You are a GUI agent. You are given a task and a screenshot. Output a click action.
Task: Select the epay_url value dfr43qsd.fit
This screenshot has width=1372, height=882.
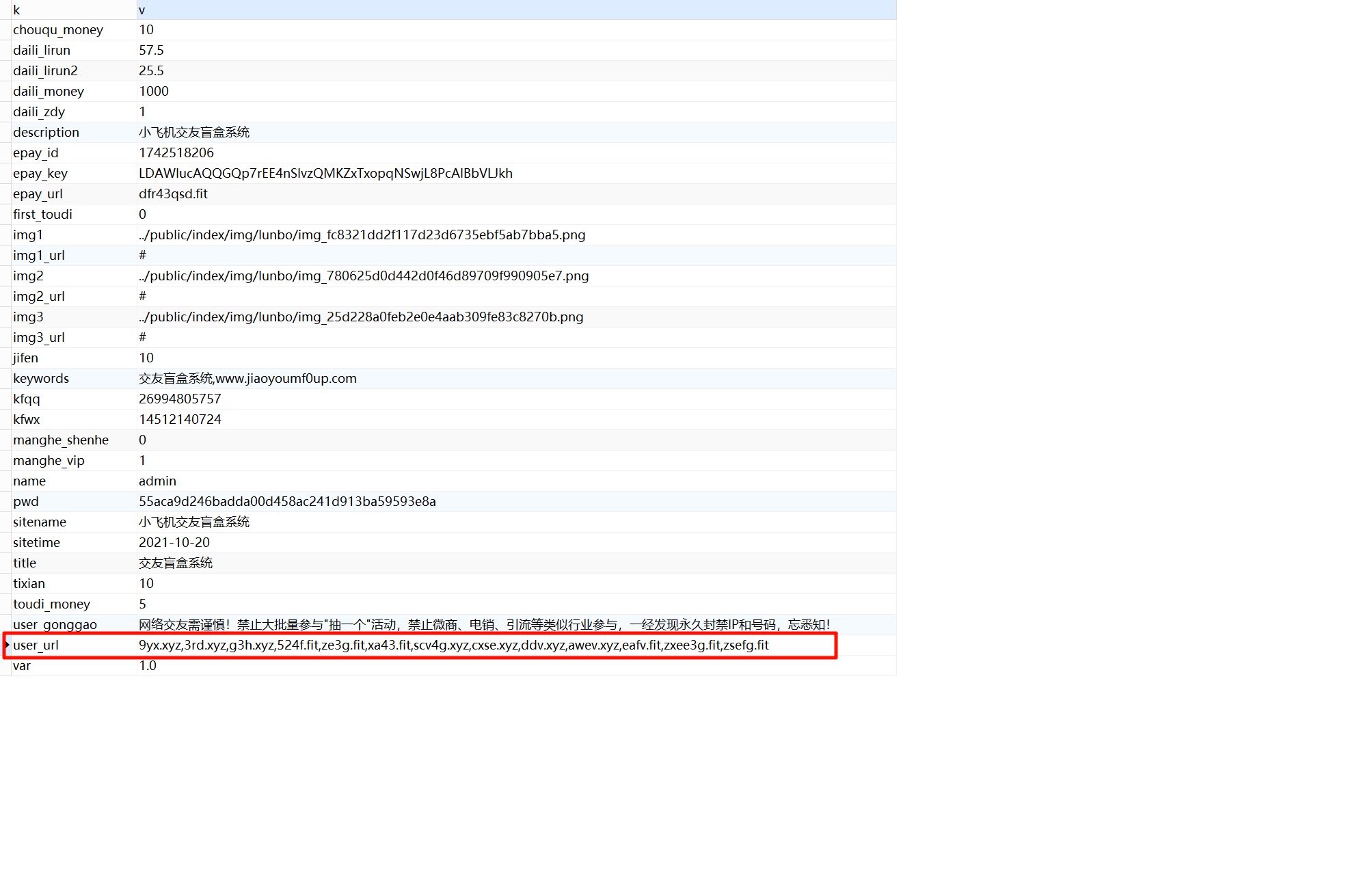(173, 193)
